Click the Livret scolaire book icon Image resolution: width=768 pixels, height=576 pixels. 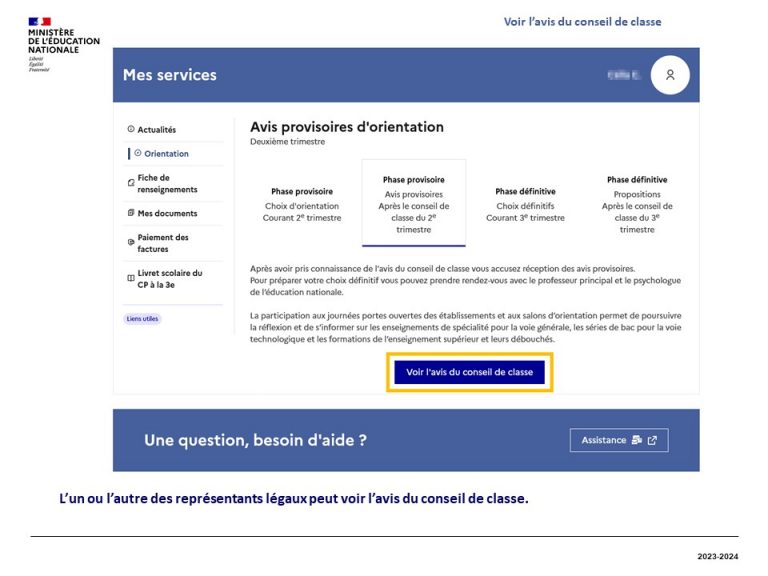point(130,278)
